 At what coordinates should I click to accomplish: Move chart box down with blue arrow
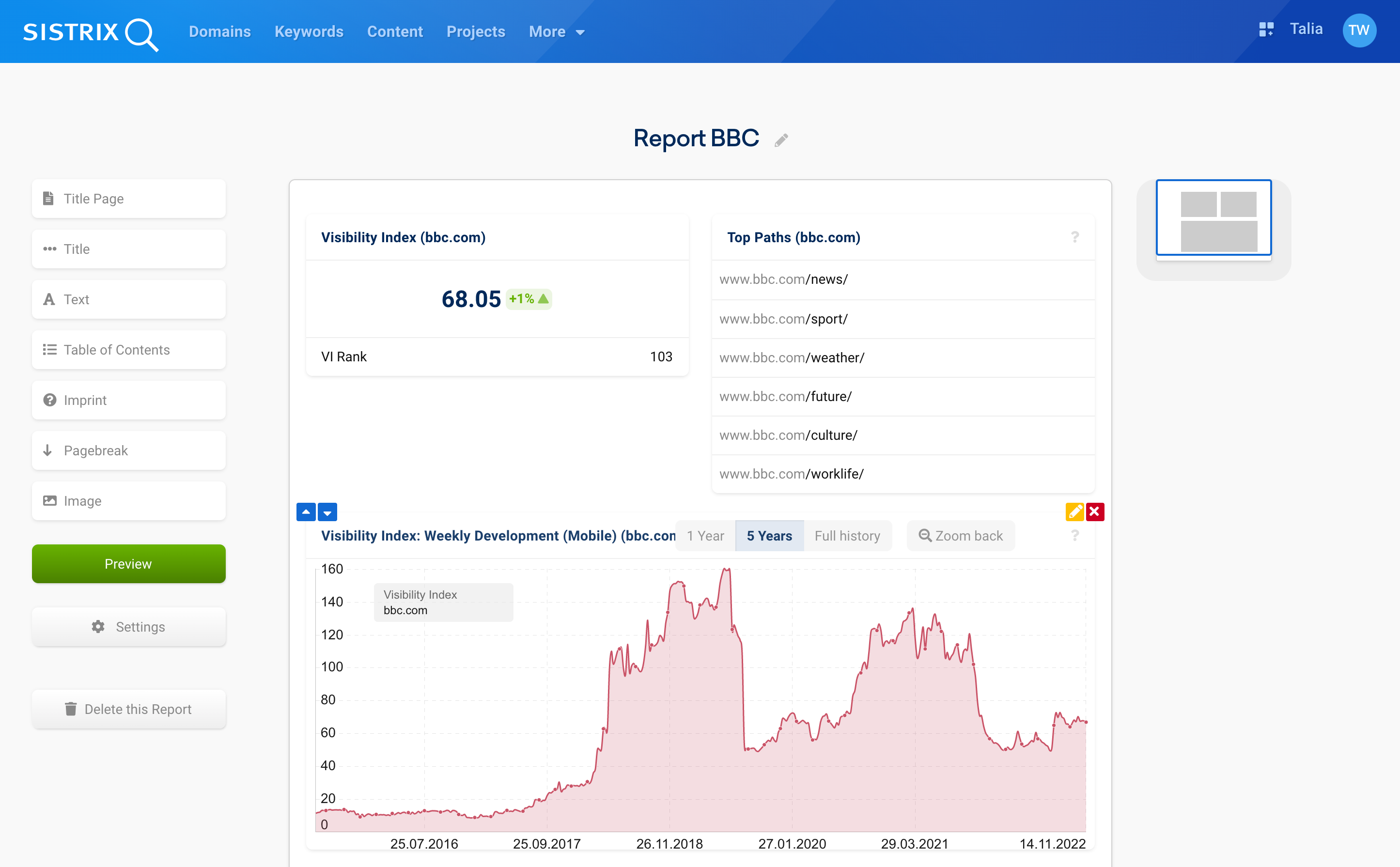pos(327,511)
